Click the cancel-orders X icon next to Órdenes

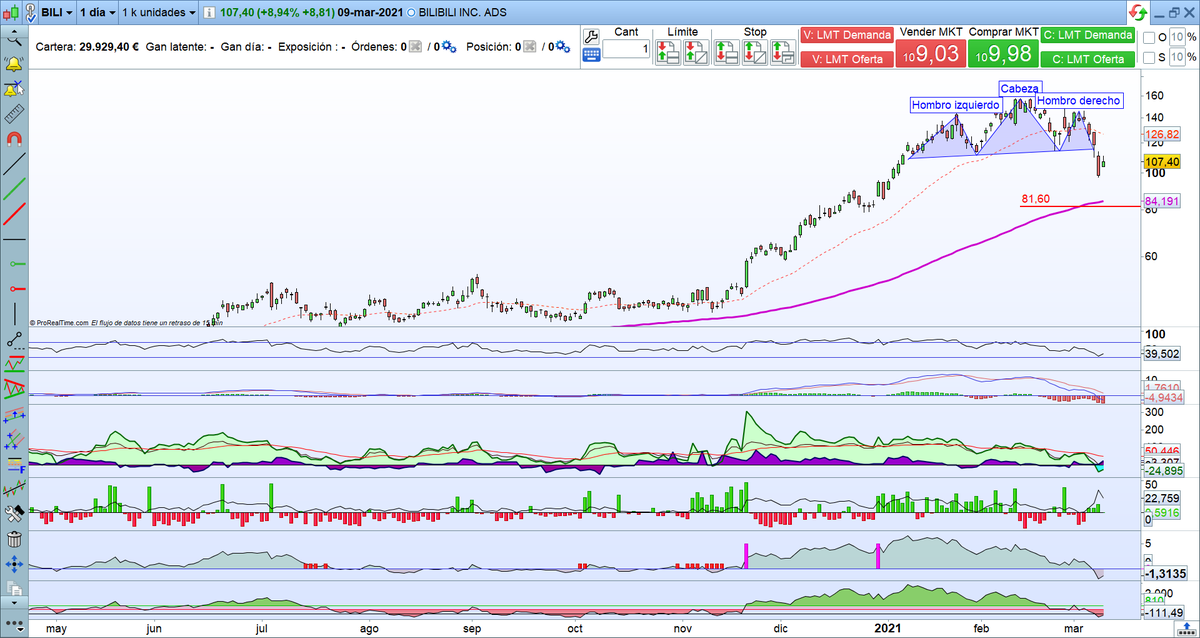[x=416, y=47]
